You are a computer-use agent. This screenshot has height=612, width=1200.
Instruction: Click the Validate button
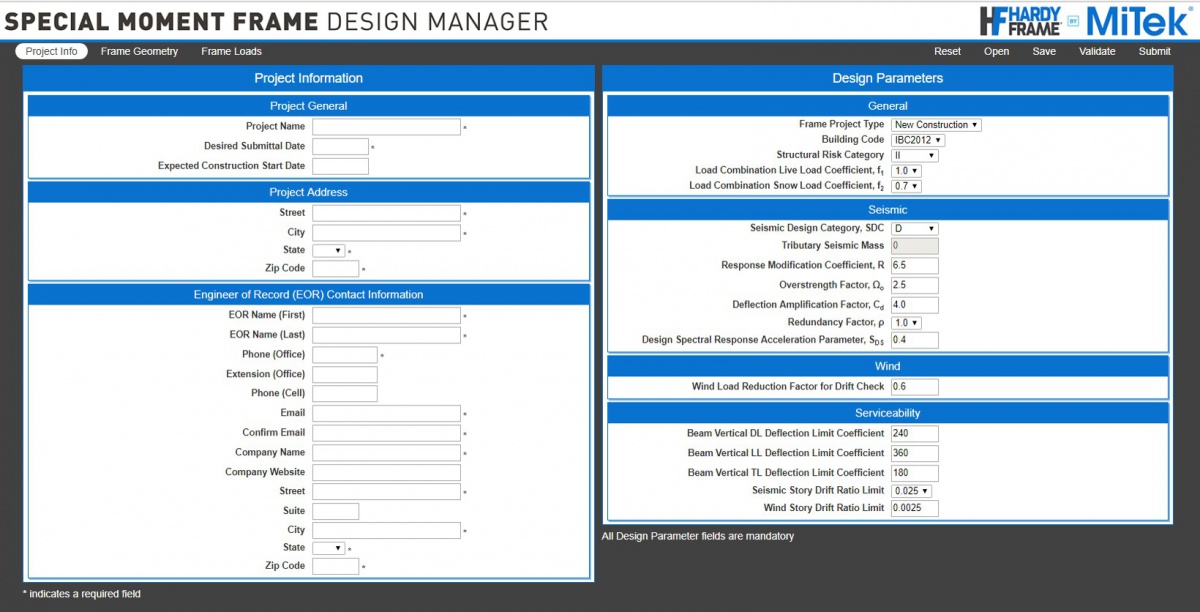tap(1097, 51)
